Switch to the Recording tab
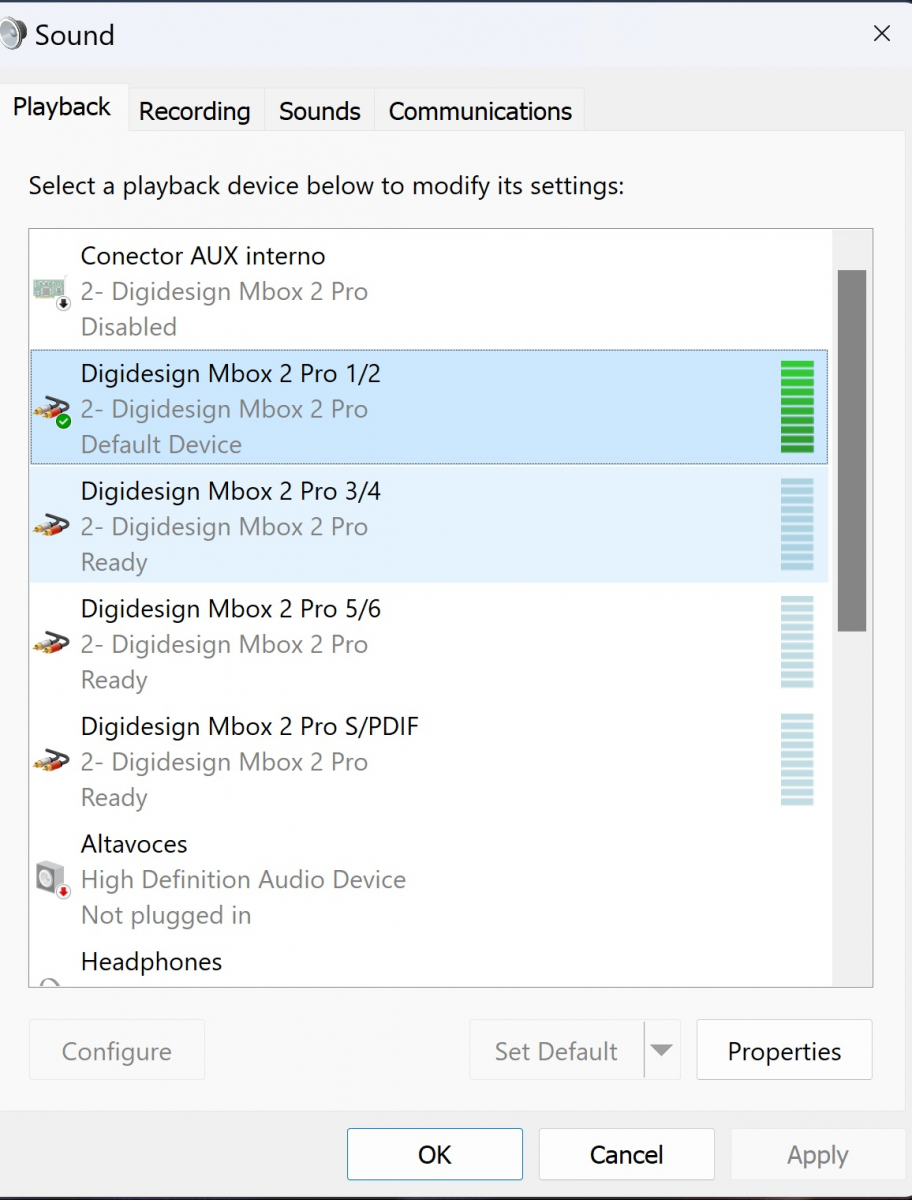 (194, 111)
